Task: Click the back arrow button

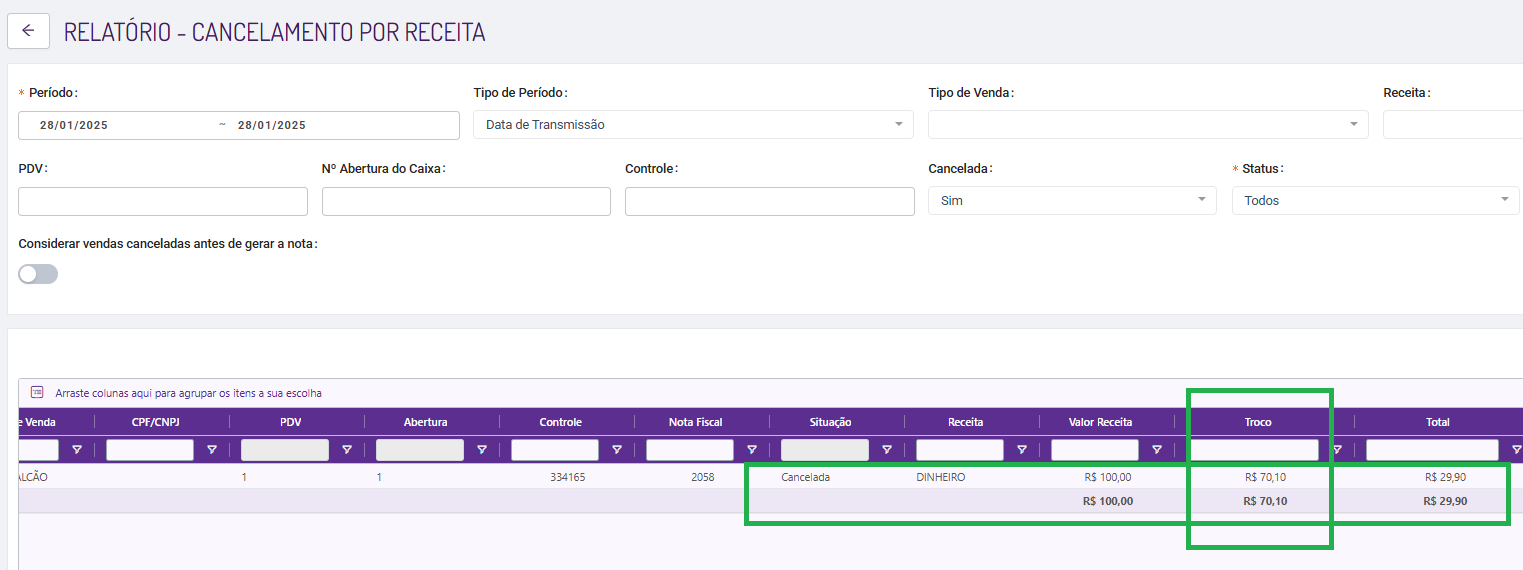Action: tap(28, 30)
